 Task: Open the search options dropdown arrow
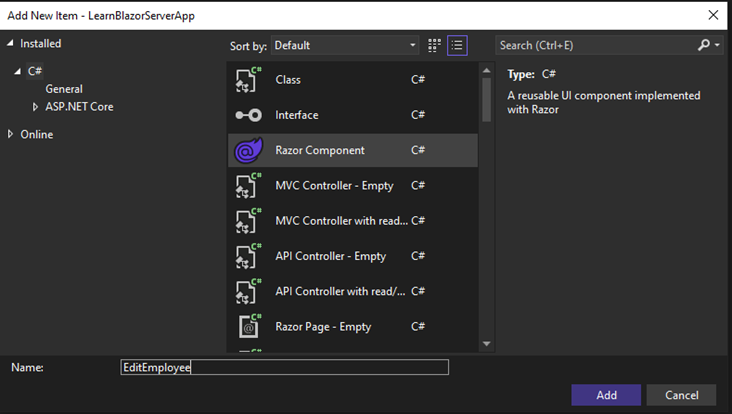(718, 45)
